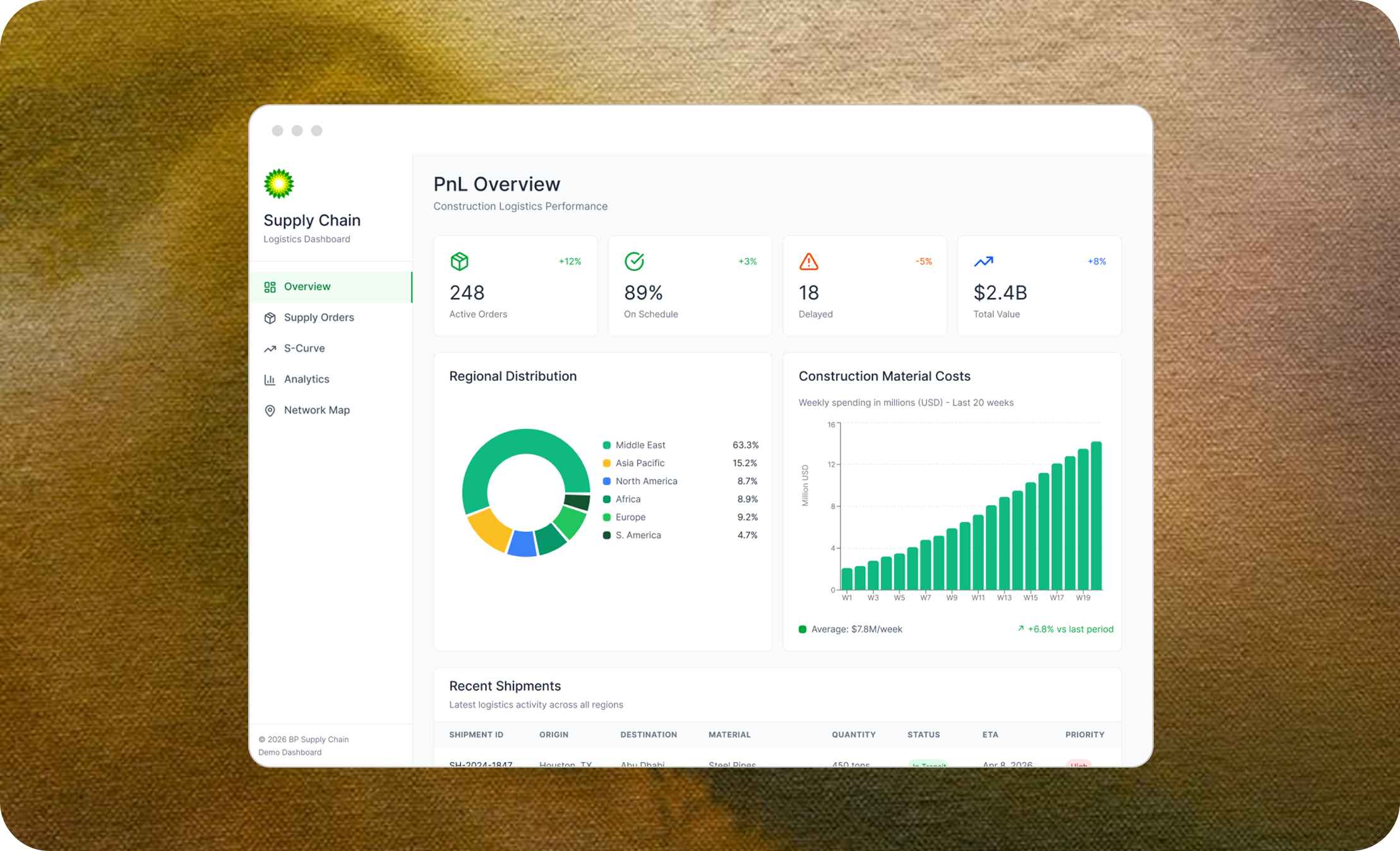Click the blue North America donut segment

click(522, 543)
